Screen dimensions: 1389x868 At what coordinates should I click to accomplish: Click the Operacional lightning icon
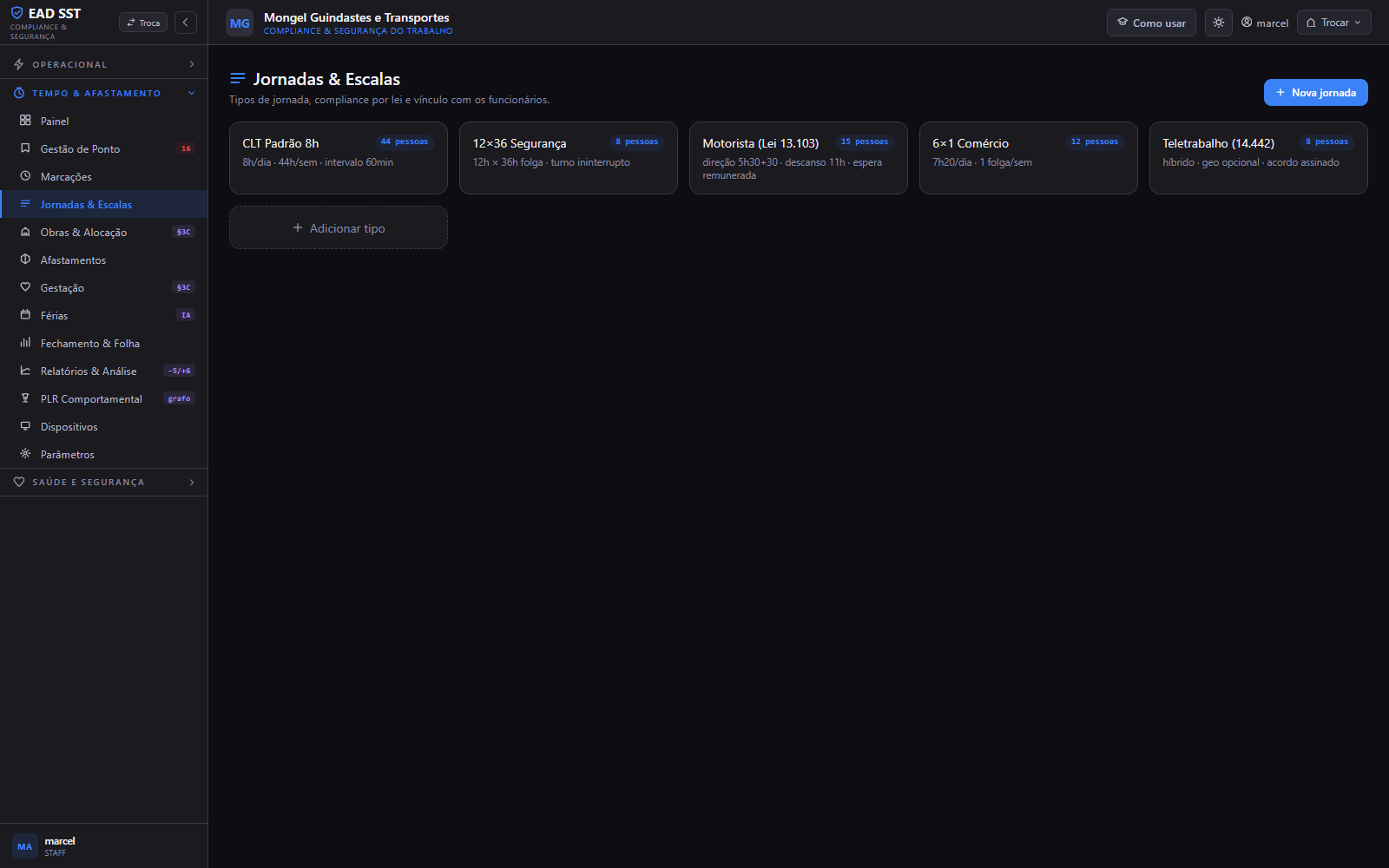[19, 64]
